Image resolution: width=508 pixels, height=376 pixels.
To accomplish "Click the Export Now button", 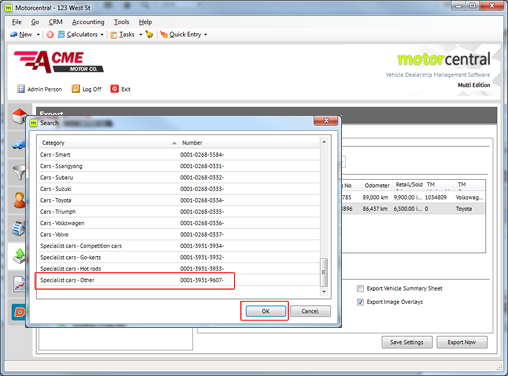I will tap(462, 342).
